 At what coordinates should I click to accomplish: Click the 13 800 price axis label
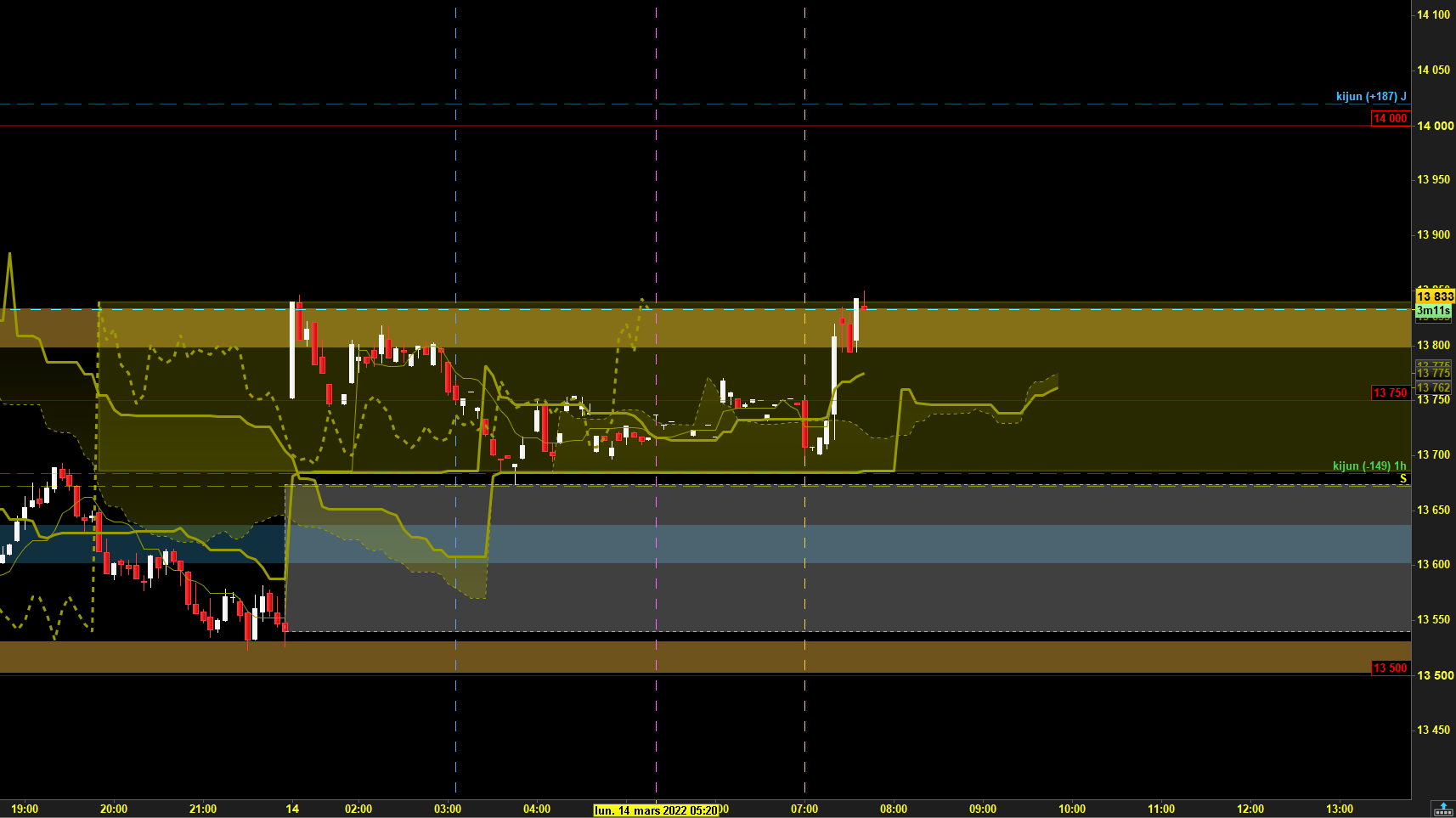pos(1434,345)
